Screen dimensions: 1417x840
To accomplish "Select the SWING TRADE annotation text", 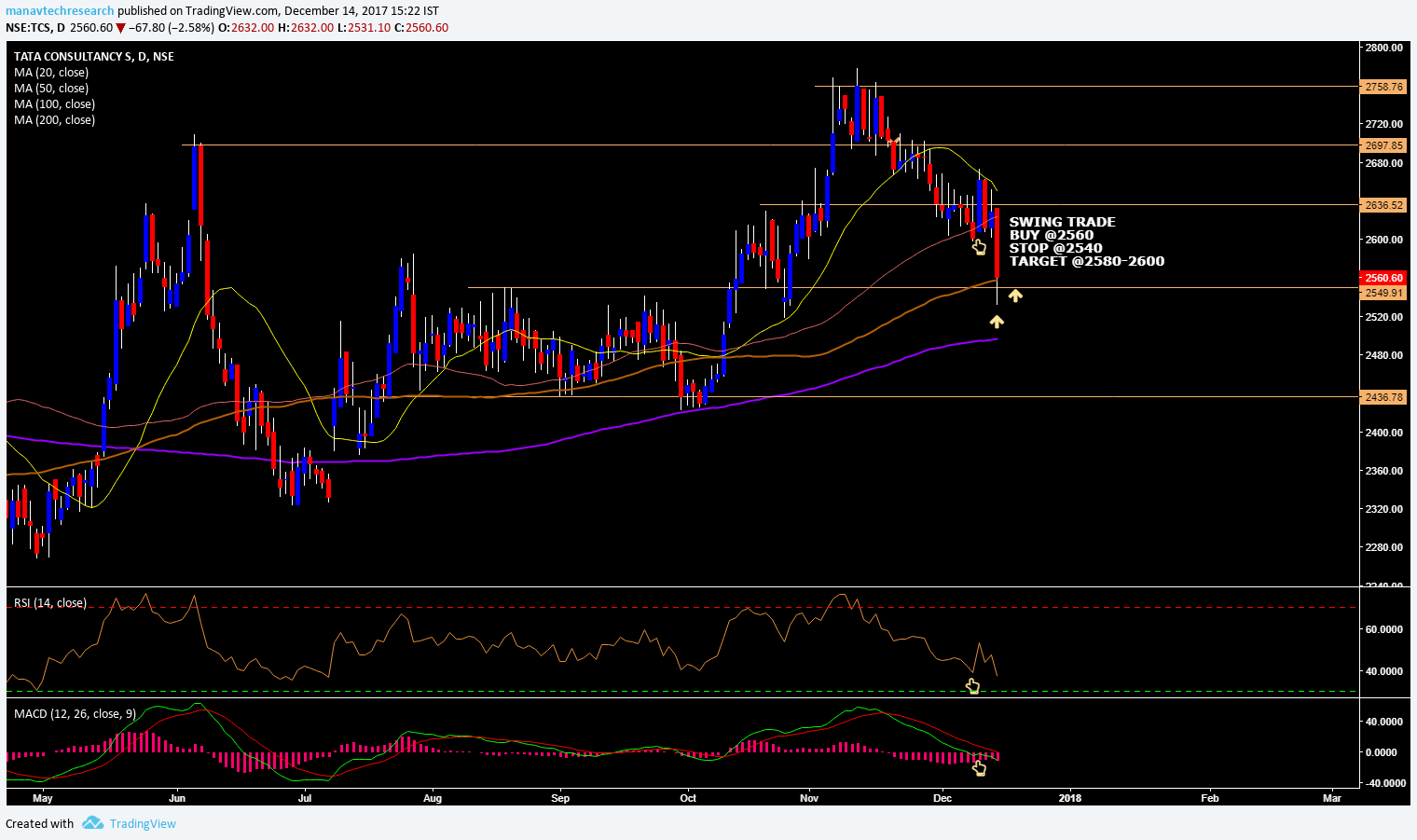I will point(1062,222).
